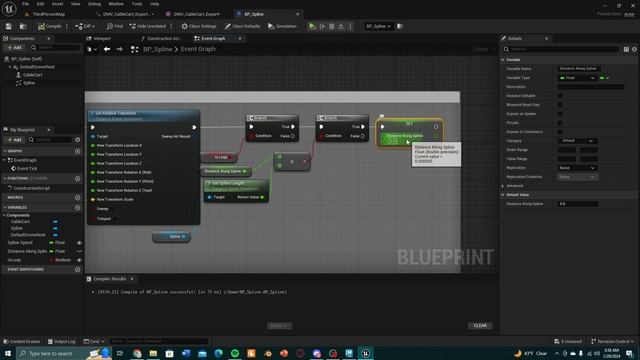The height and width of the screenshot is (360, 640).
Task: Add a new component with Add button
Action: (15, 48)
